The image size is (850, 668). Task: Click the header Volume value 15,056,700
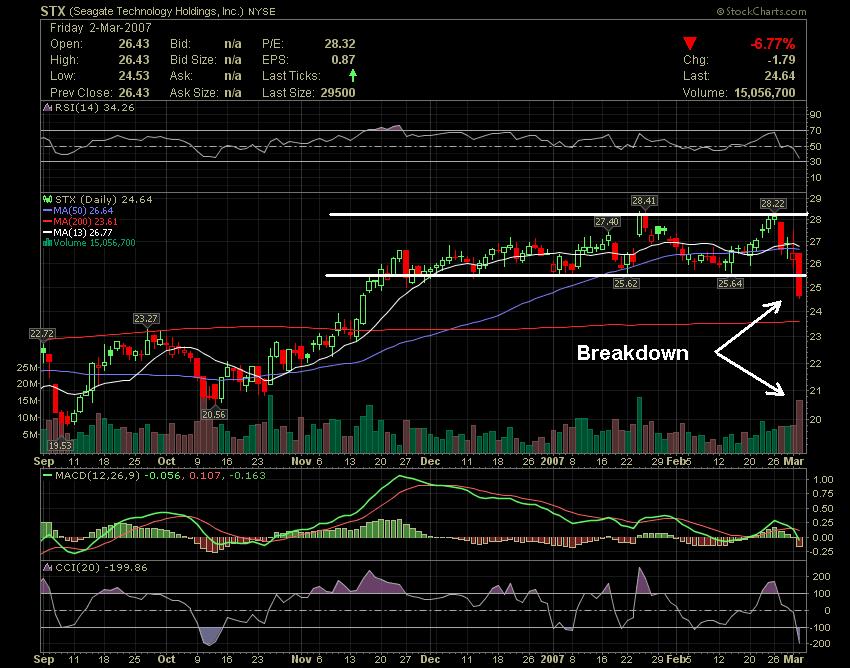coord(765,93)
